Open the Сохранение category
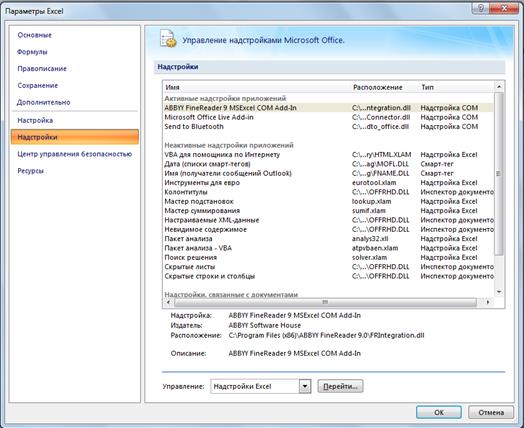The width and height of the screenshot is (524, 428). (x=37, y=85)
